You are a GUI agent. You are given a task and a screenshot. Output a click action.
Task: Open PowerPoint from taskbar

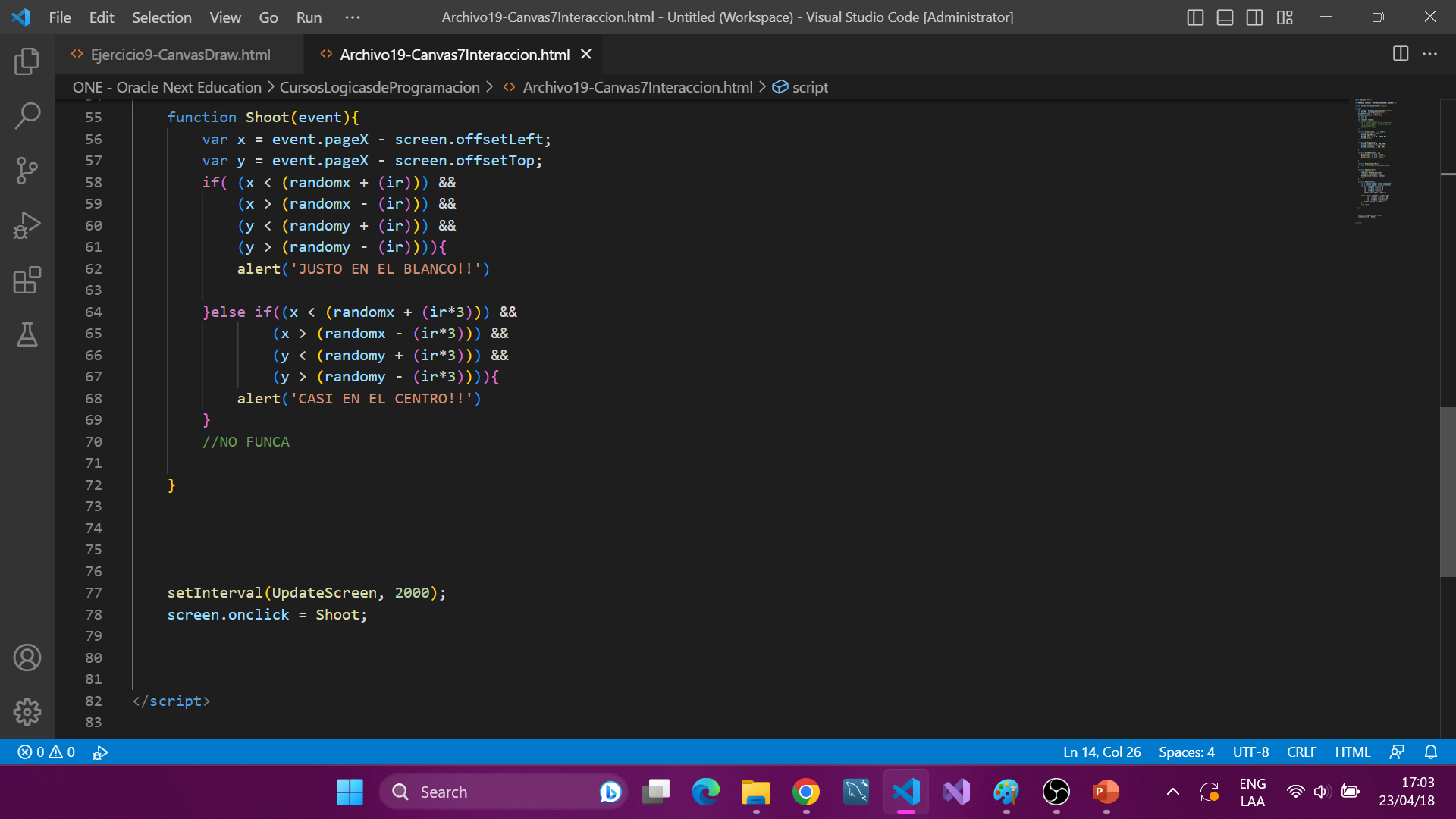pyautogui.click(x=1106, y=792)
